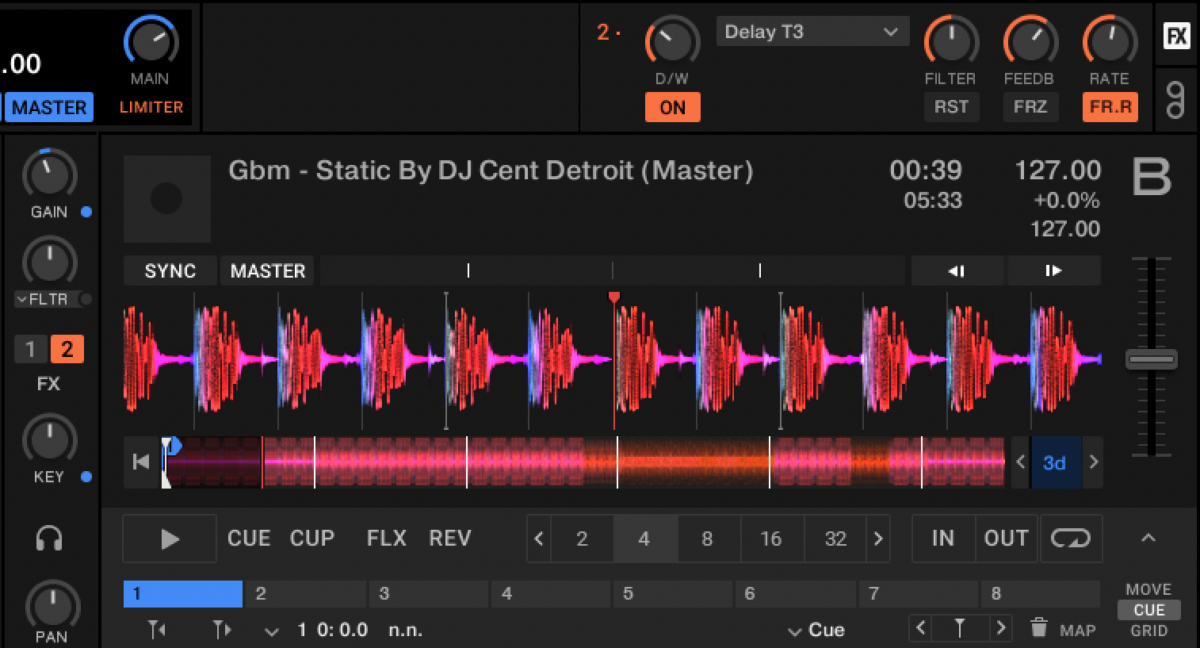This screenshot has height=648, width=1200.
Task: Click the GAIN knob
Action: (48, 174)
